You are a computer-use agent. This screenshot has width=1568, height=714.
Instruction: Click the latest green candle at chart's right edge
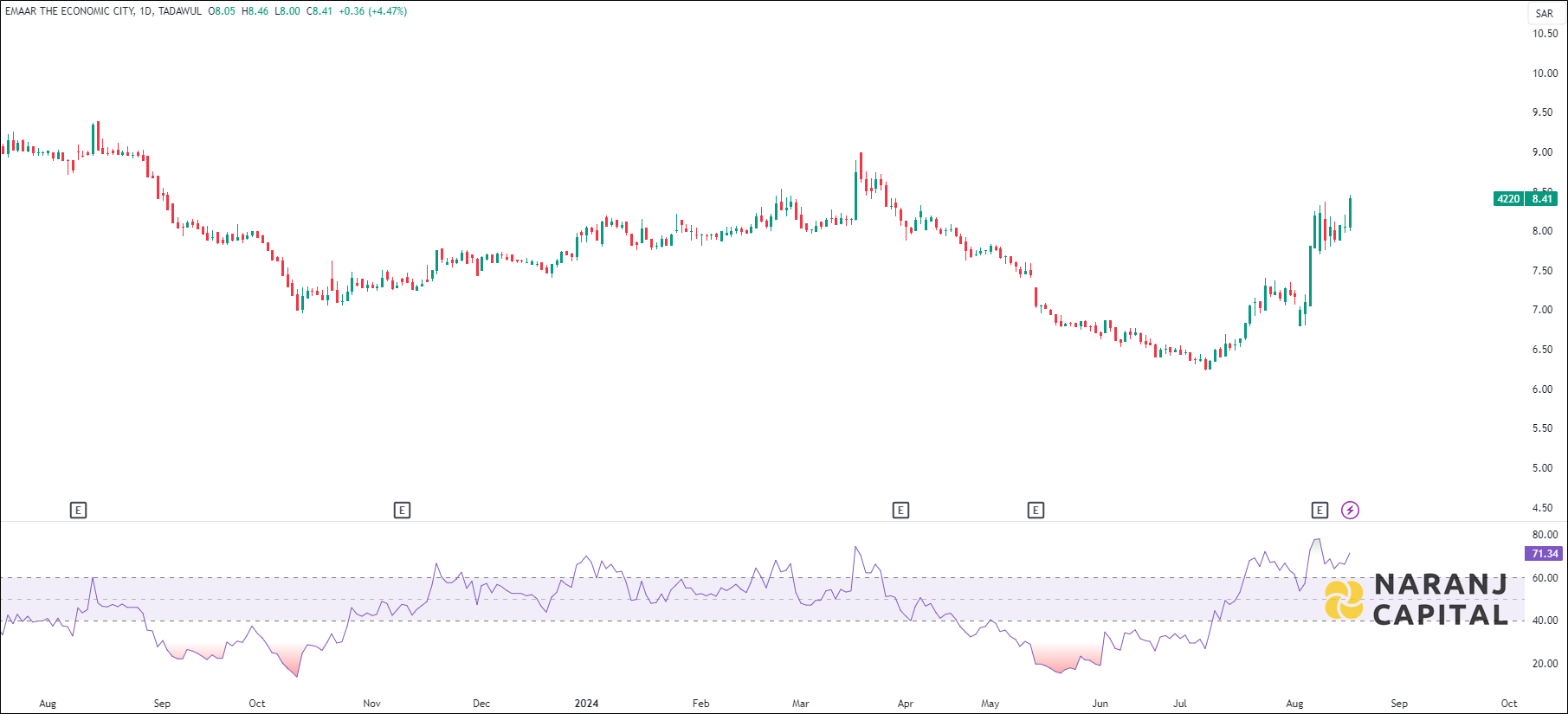[1351, 212]
